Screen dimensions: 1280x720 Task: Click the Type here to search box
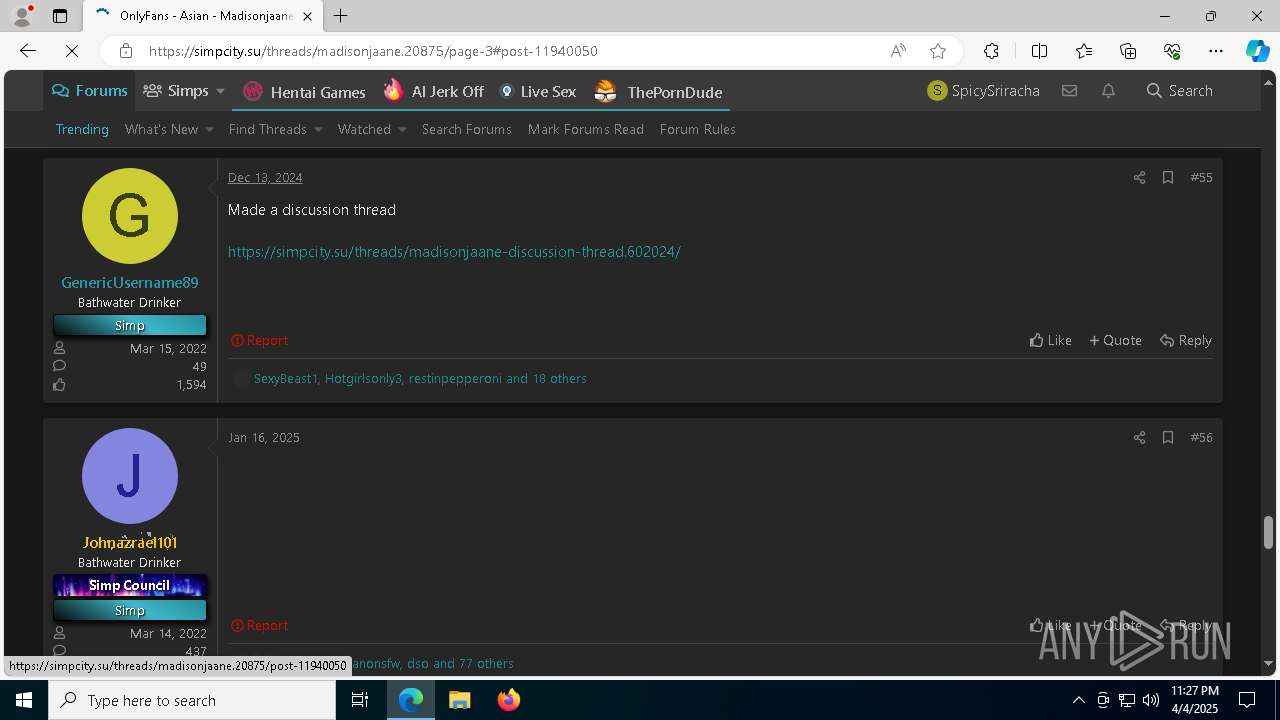[192, 700]
